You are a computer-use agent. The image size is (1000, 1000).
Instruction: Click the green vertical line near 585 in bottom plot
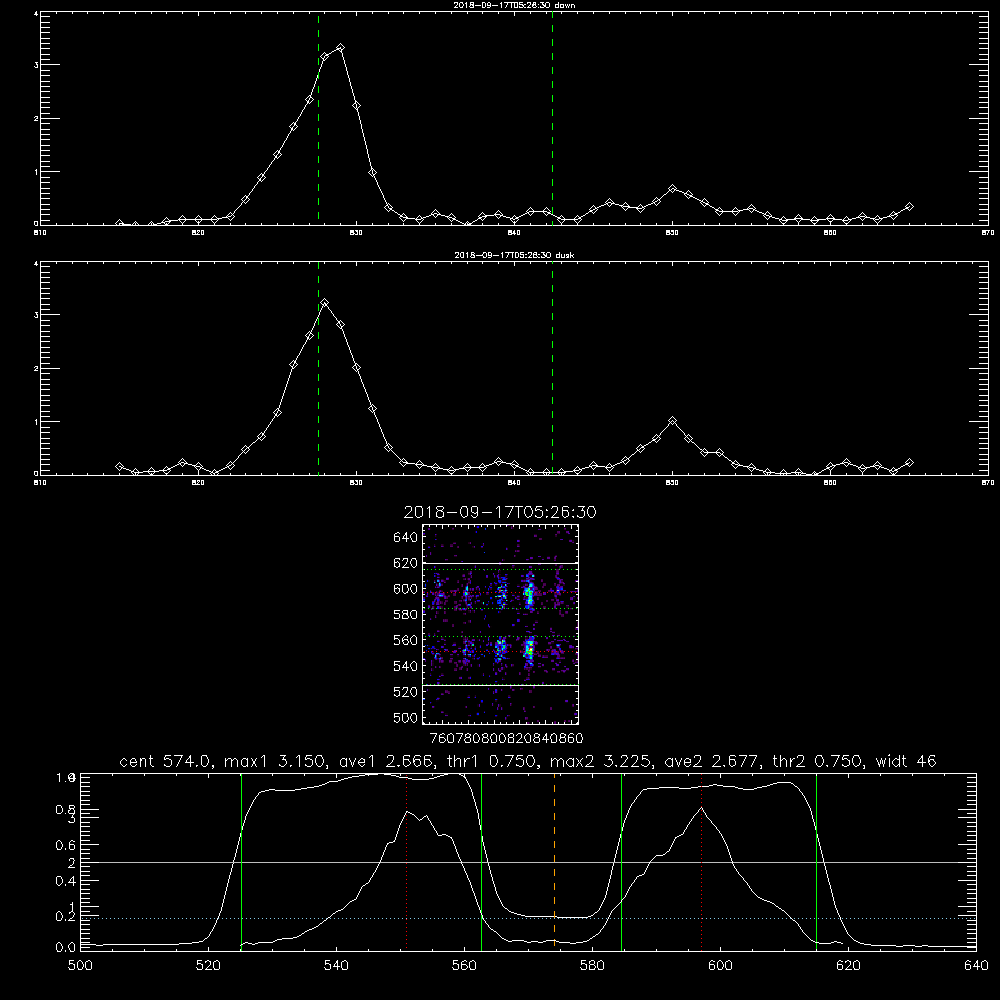coord(621,860)
